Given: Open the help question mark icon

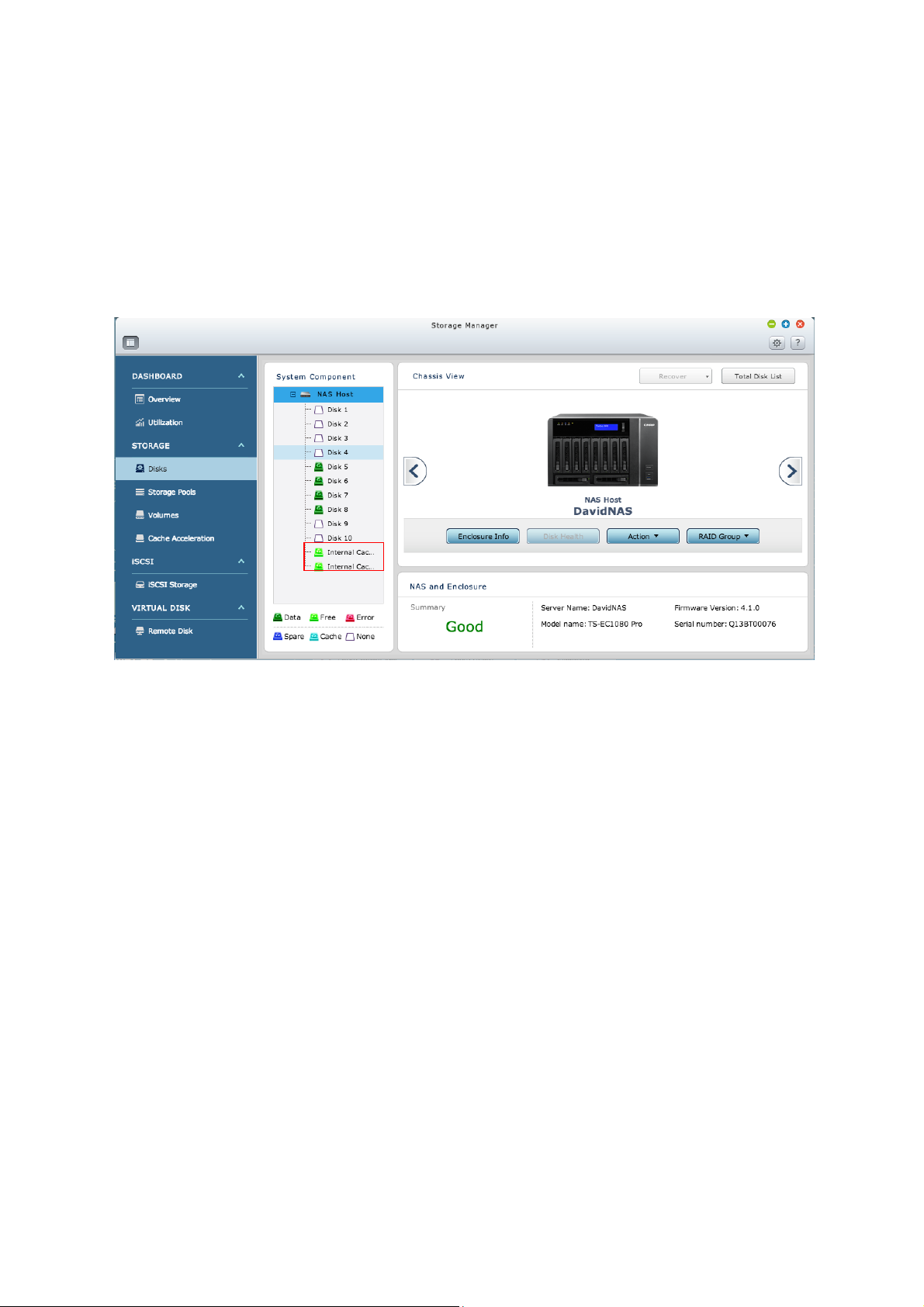Looking at the screenshot, I should coord(798,343).
